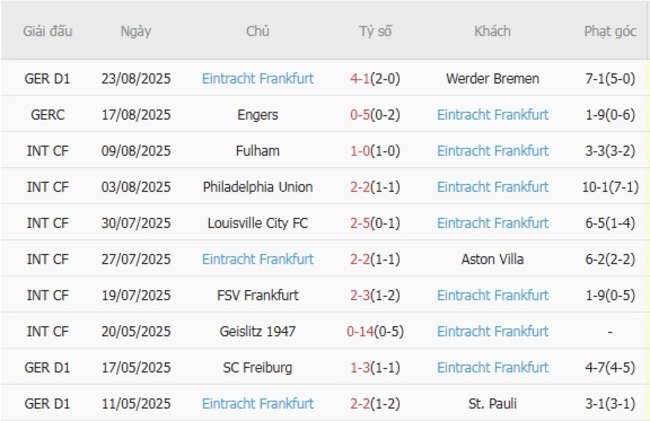Click FSV Frankfurt team name
Screen dimensions: 650x421
click(x=257, y=295)
